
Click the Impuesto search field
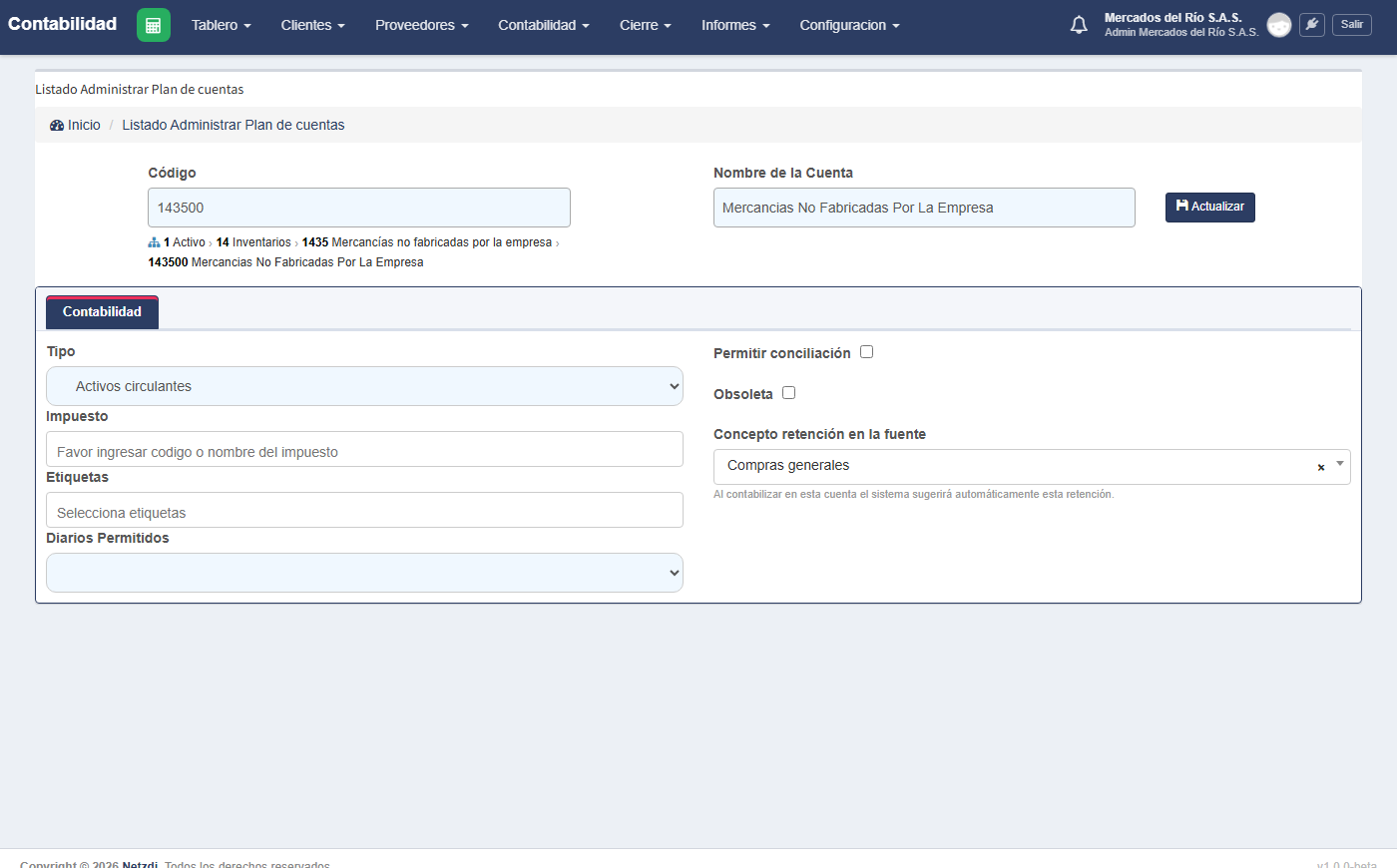(364, 449)
